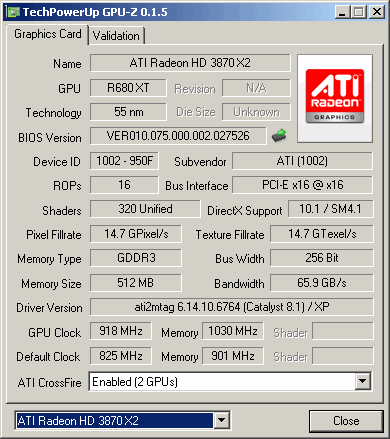Switch to the Validation tab
This screenshot has height=439, width=390.
[x=116, y=36]
